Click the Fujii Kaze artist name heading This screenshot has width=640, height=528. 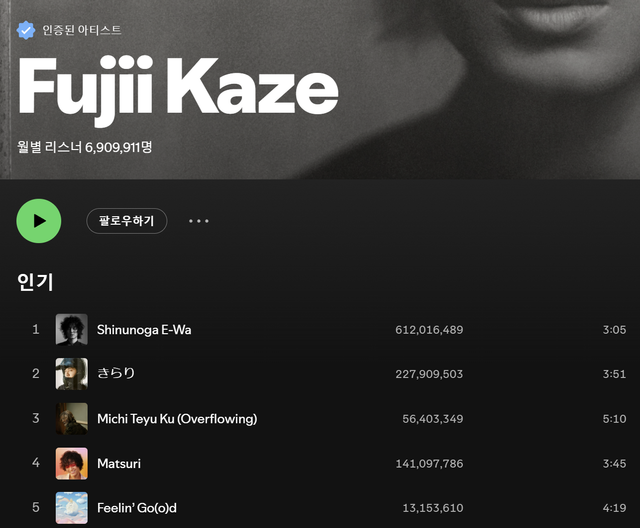pyautogui.click(x=178, y=88)
